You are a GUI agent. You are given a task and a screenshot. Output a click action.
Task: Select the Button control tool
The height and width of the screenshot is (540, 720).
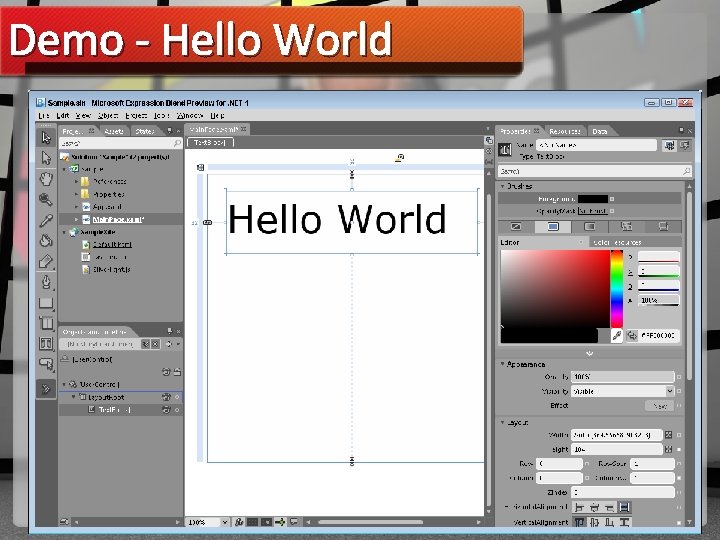click(46, 364)
